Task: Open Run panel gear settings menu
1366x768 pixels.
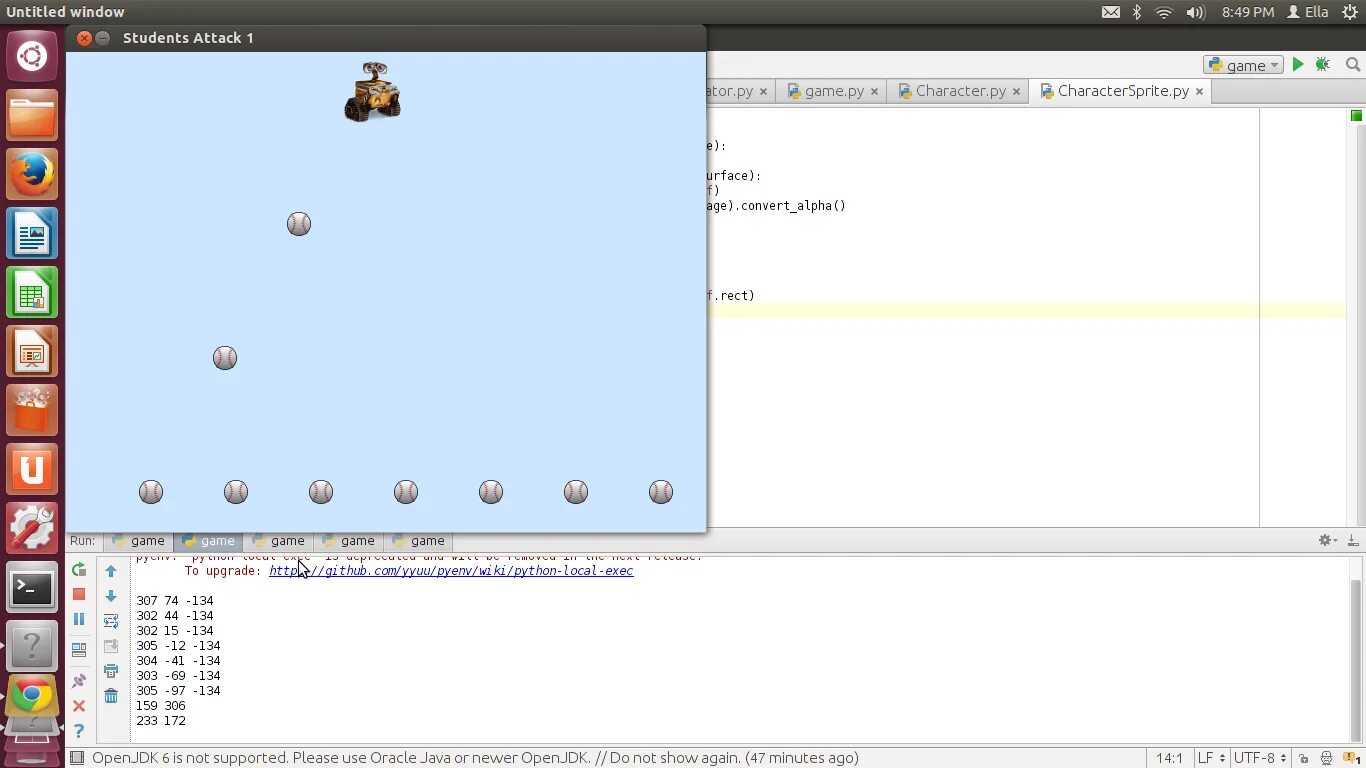Action: click(1328, 540)
